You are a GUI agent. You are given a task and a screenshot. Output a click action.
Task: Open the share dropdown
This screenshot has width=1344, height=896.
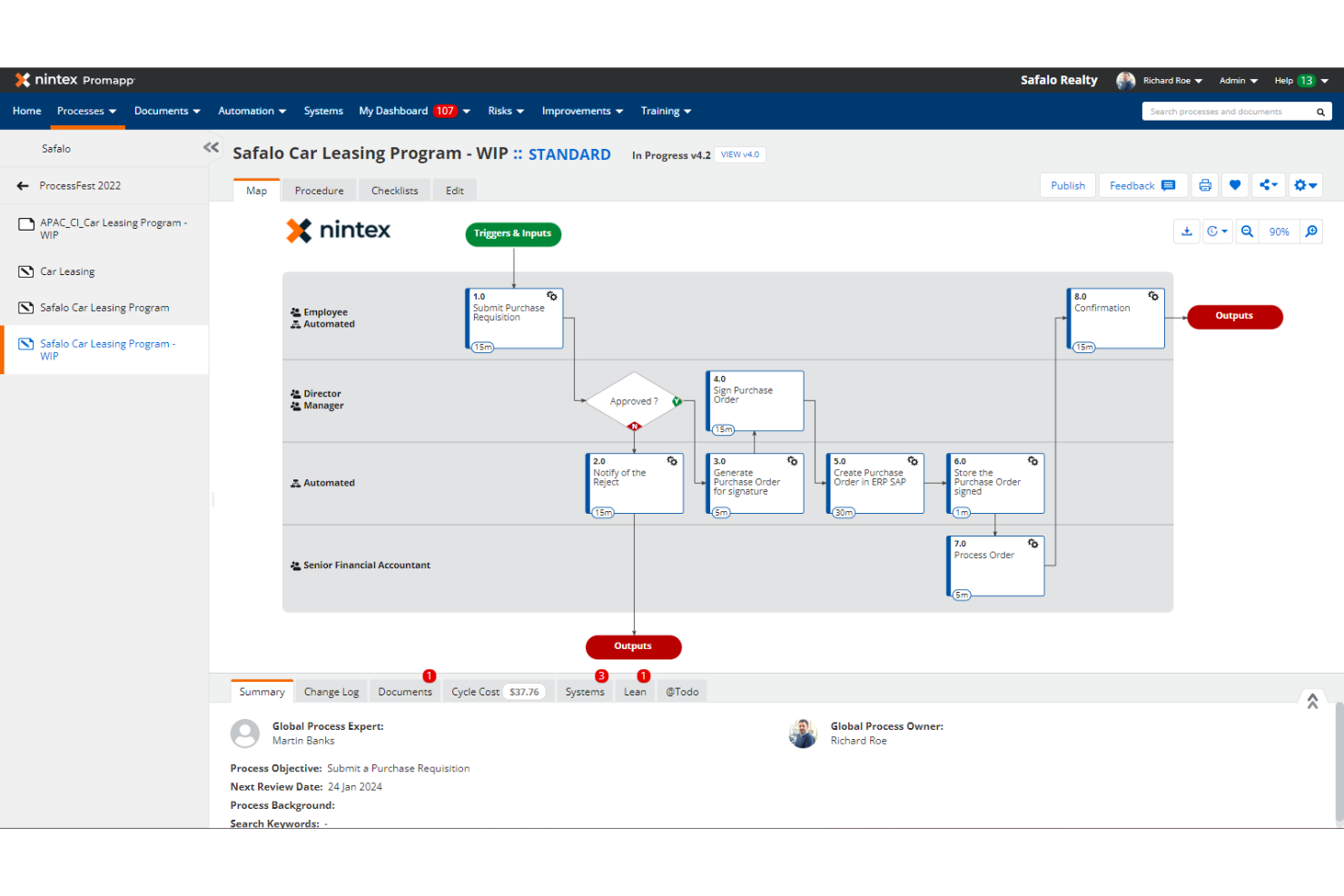(1269, 185)
